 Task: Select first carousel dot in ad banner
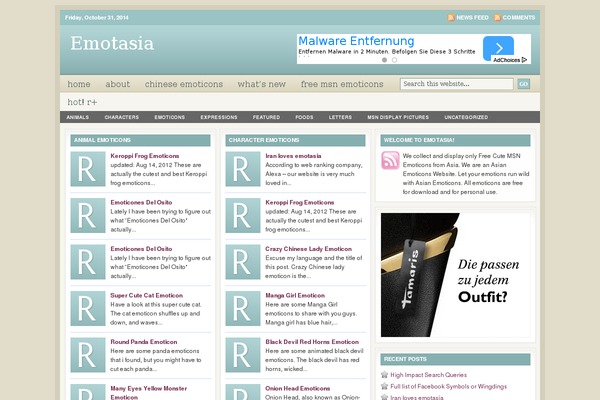pos(384,60)
